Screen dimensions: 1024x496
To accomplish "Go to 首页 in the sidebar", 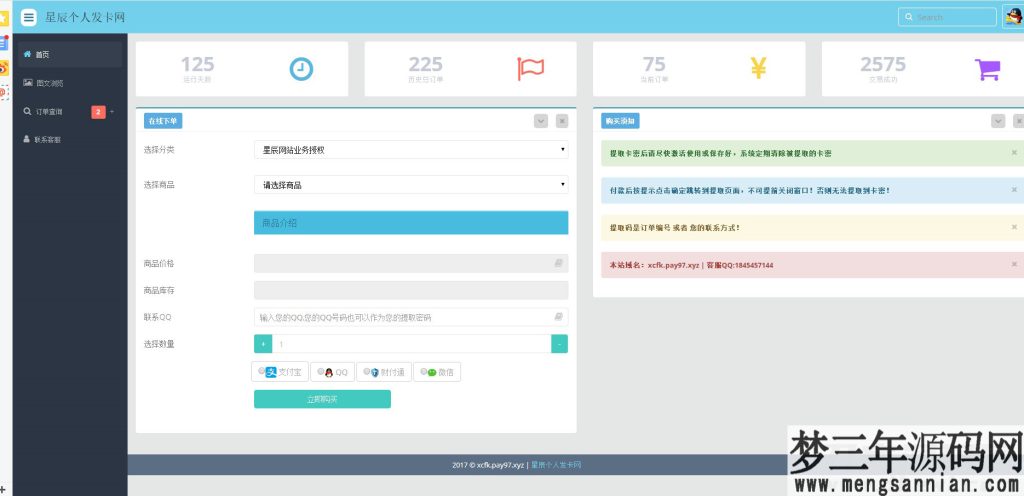I will [x=42, y=54].
